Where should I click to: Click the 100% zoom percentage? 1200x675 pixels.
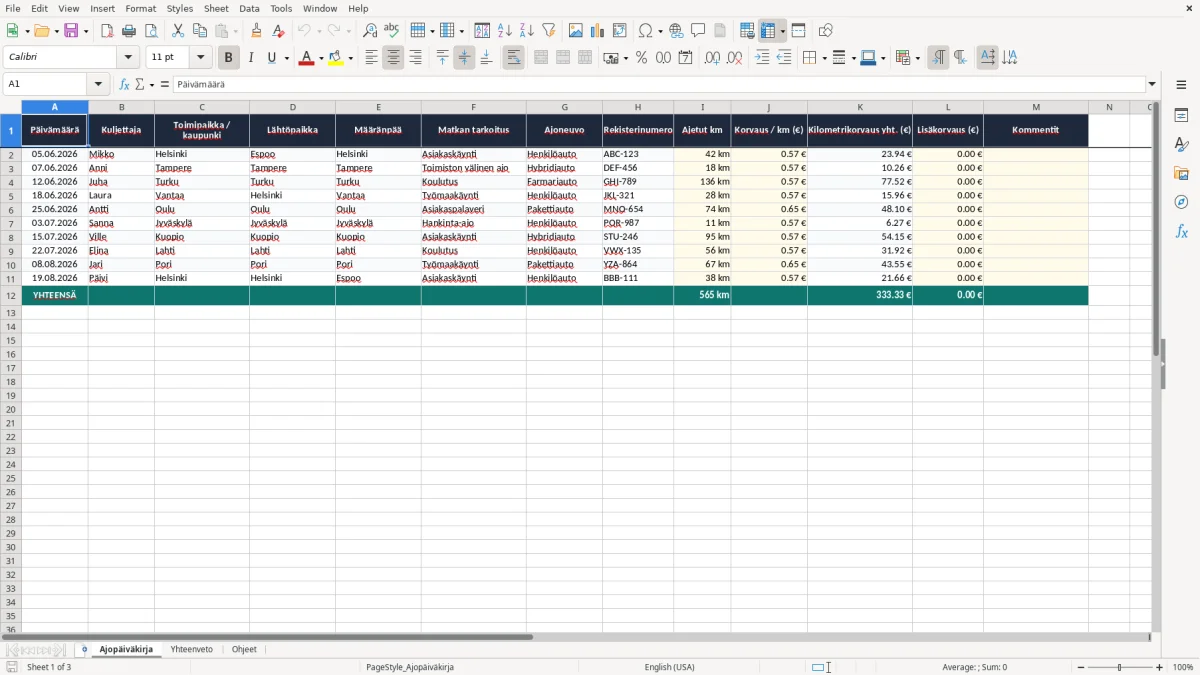(x=1183, y=667)
